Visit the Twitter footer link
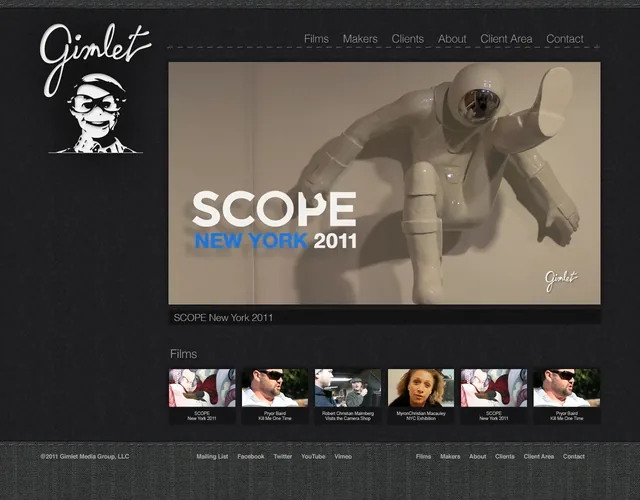 tap(283, 456)
